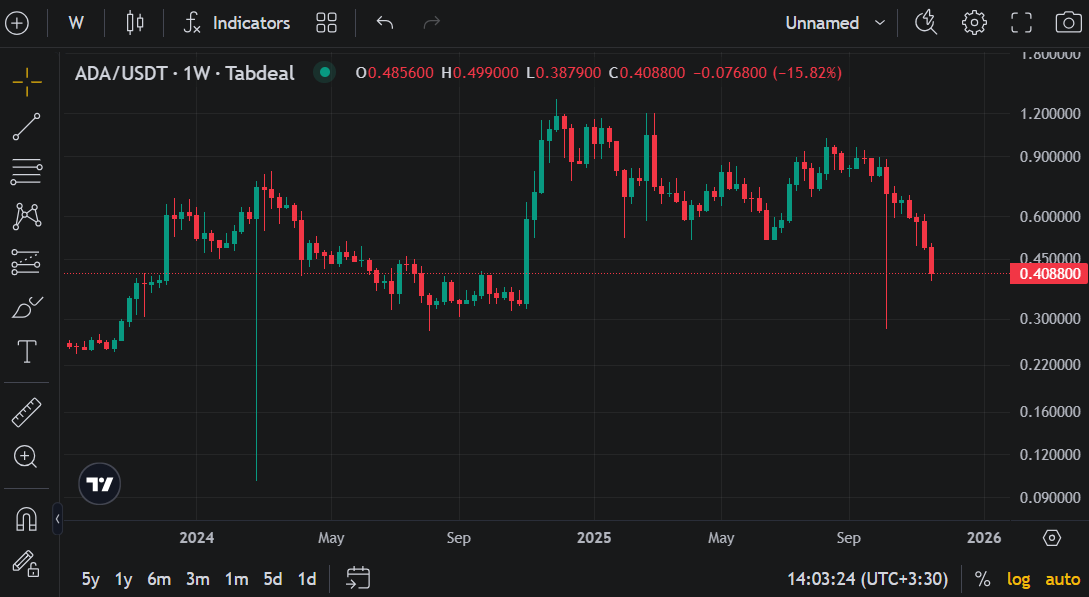Toggle auto scale for the chart
Image resolution: width=1089 pixels, height=597 pixels.
1062,579
